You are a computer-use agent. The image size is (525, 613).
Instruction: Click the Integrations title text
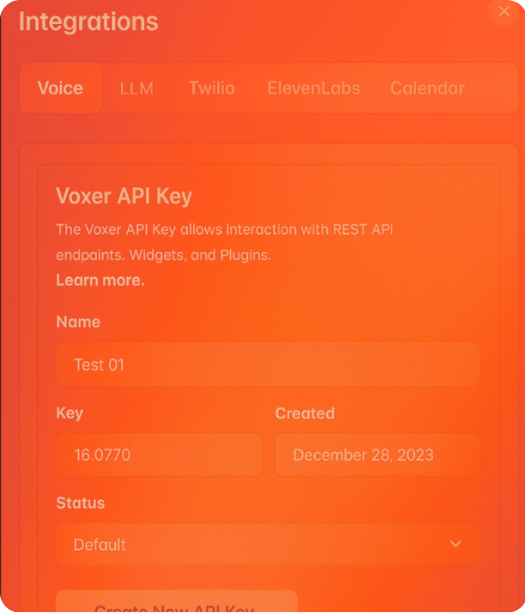tap(88, 21)
